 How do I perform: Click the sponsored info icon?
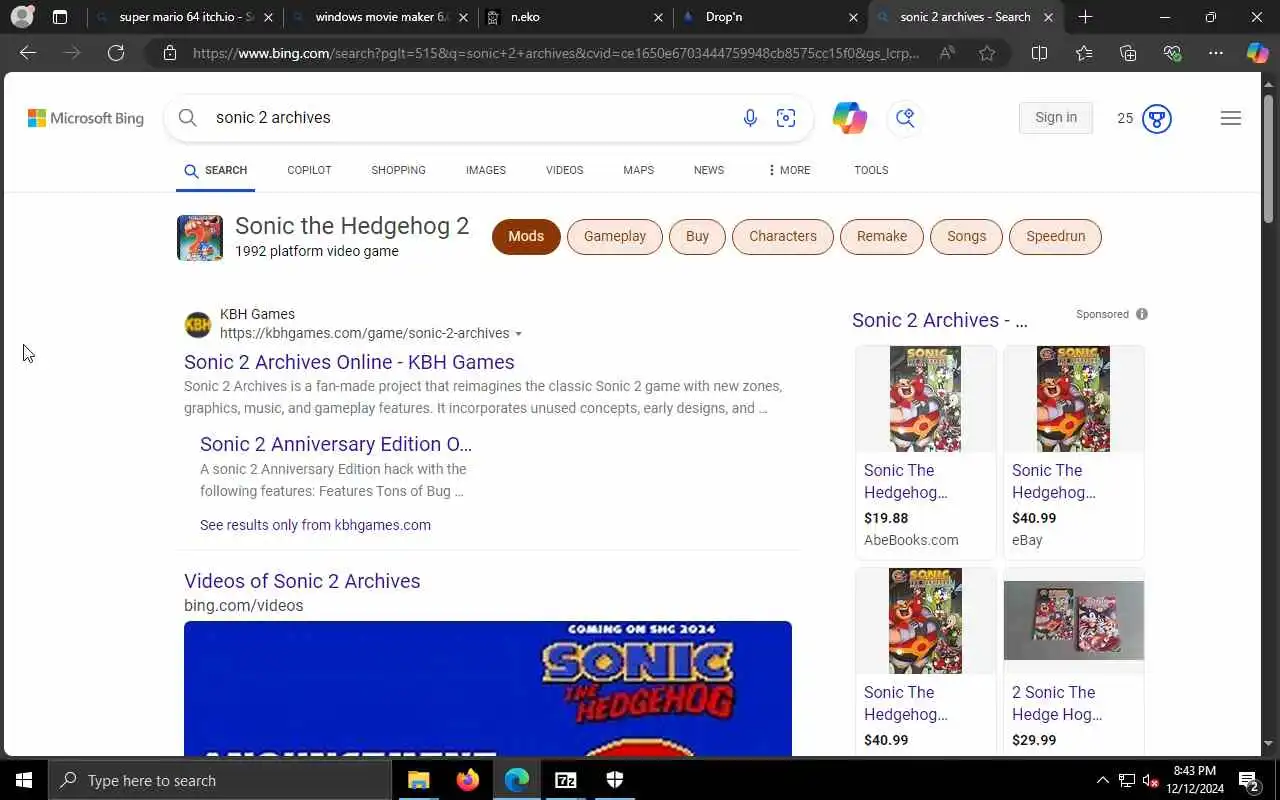(1141, 314)
